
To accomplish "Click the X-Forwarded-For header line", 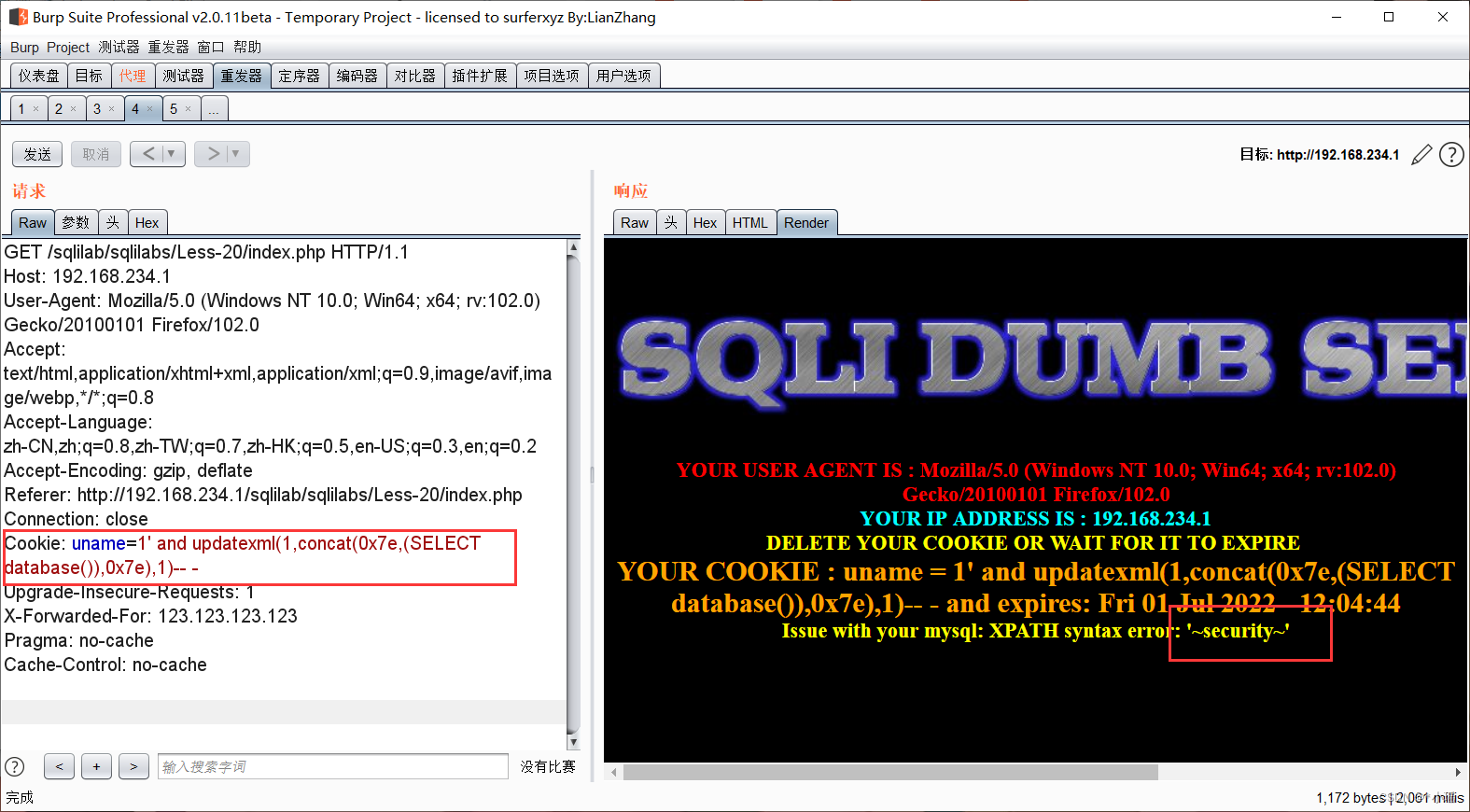I will (151, 616).
